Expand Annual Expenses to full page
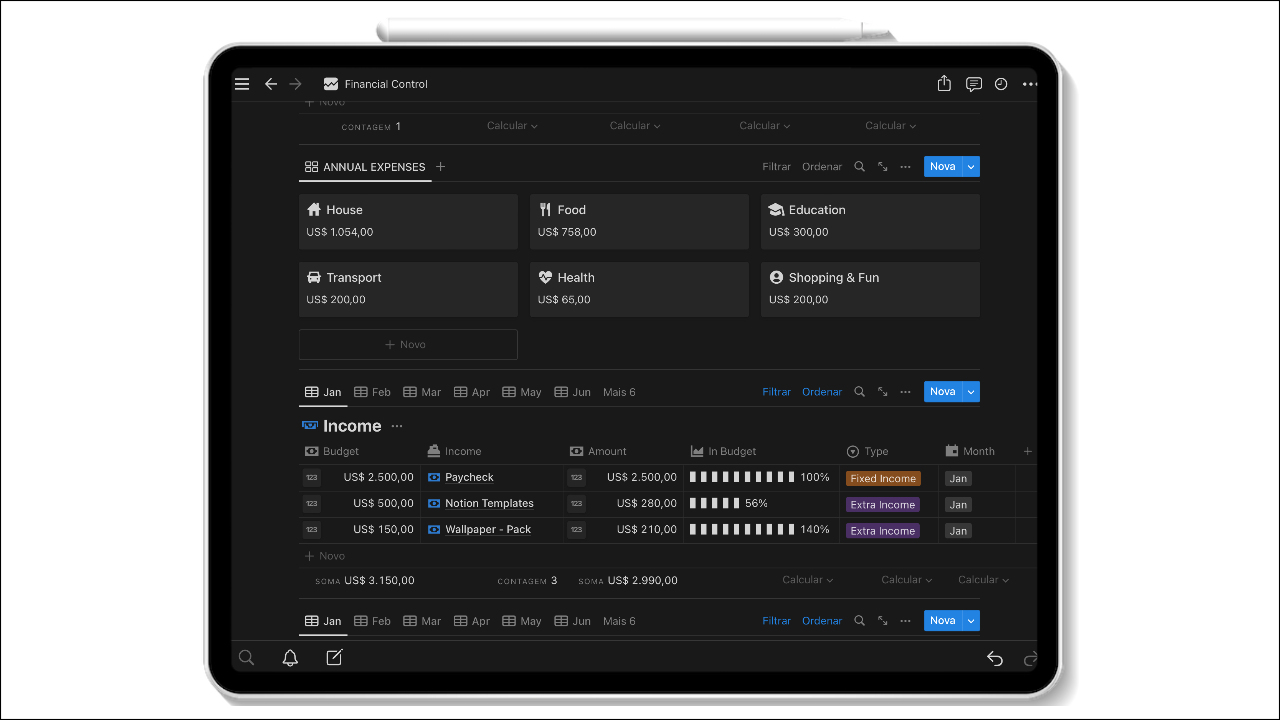Screen dimensions: 1280x720 883,167
